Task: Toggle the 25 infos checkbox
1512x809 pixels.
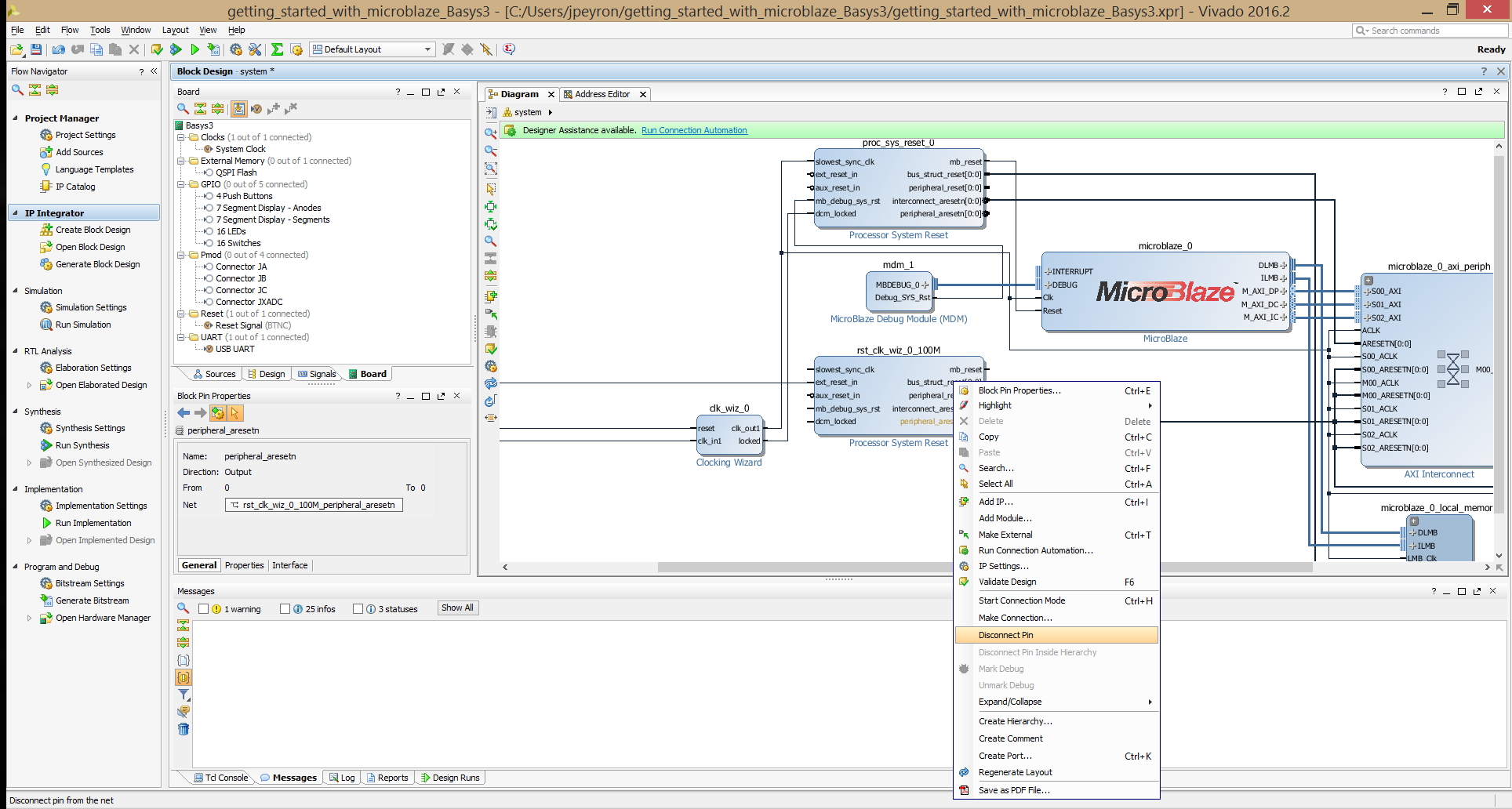Action: 285,608
